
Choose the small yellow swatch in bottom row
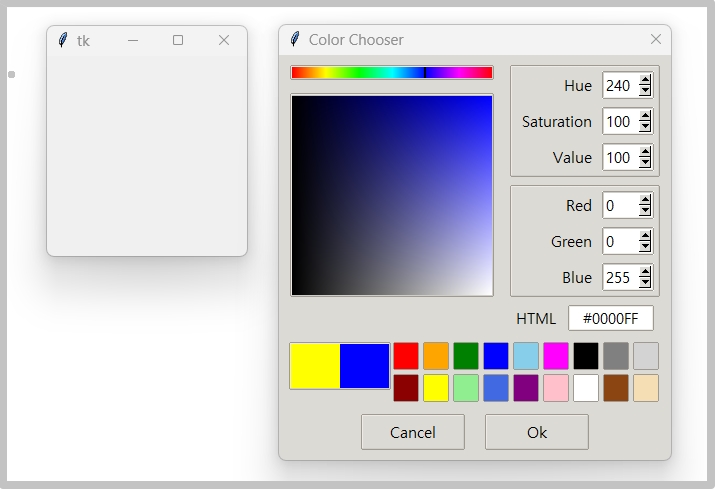pos(436,388)
